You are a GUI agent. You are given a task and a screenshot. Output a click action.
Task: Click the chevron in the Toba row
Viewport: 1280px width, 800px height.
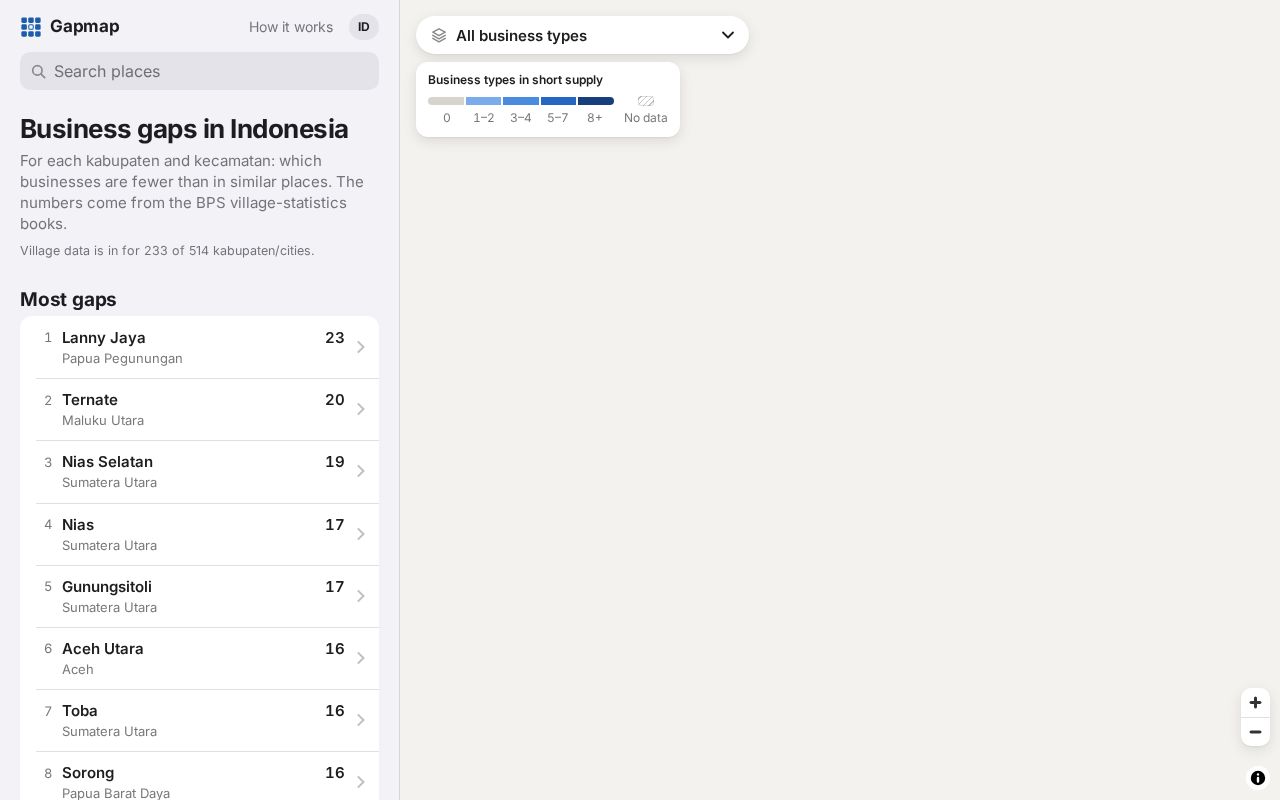click(x=361, y=720)
